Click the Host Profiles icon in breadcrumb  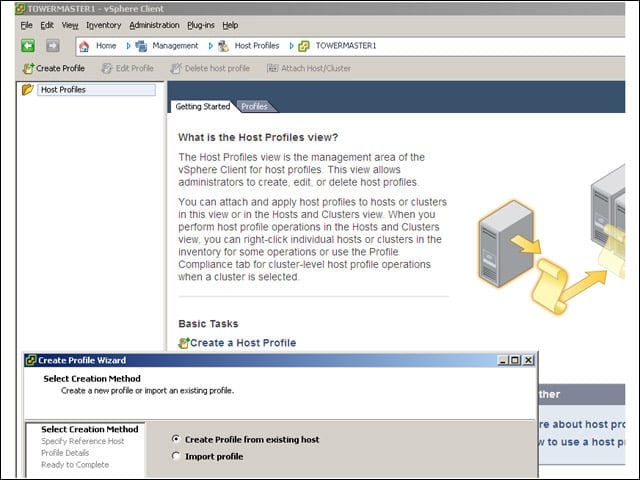pyautogui.click(x=223, y=46)
